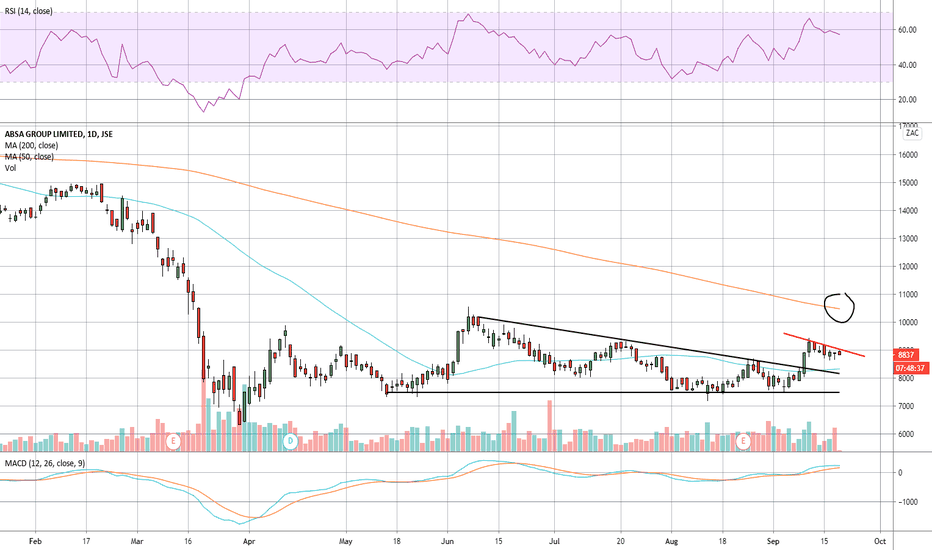Select the MA (50, close) indicator label
Screen dimensions: 932x550
(x=29, y=156)
